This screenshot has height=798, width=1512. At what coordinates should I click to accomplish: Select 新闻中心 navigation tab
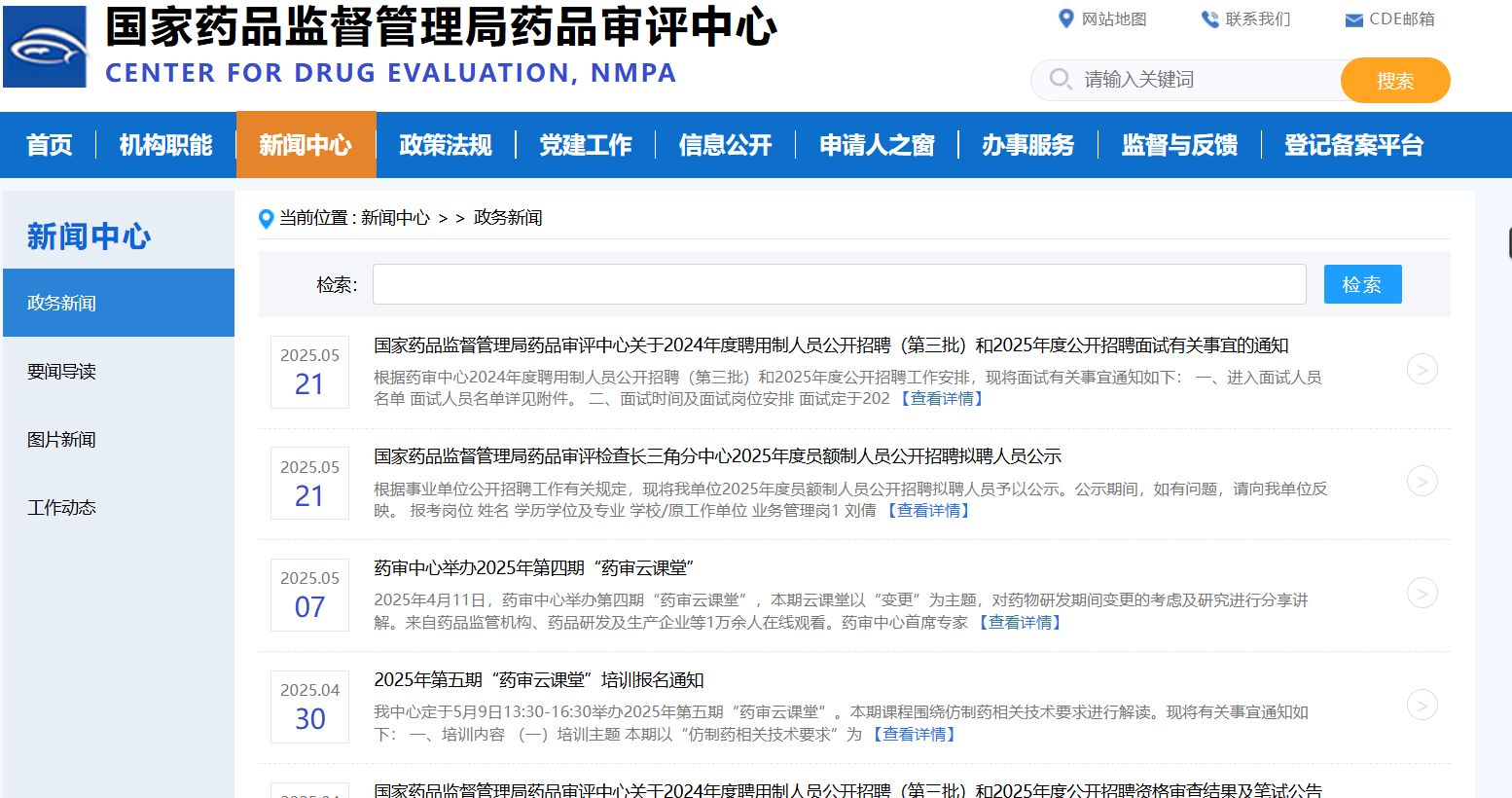pos(306,145)
